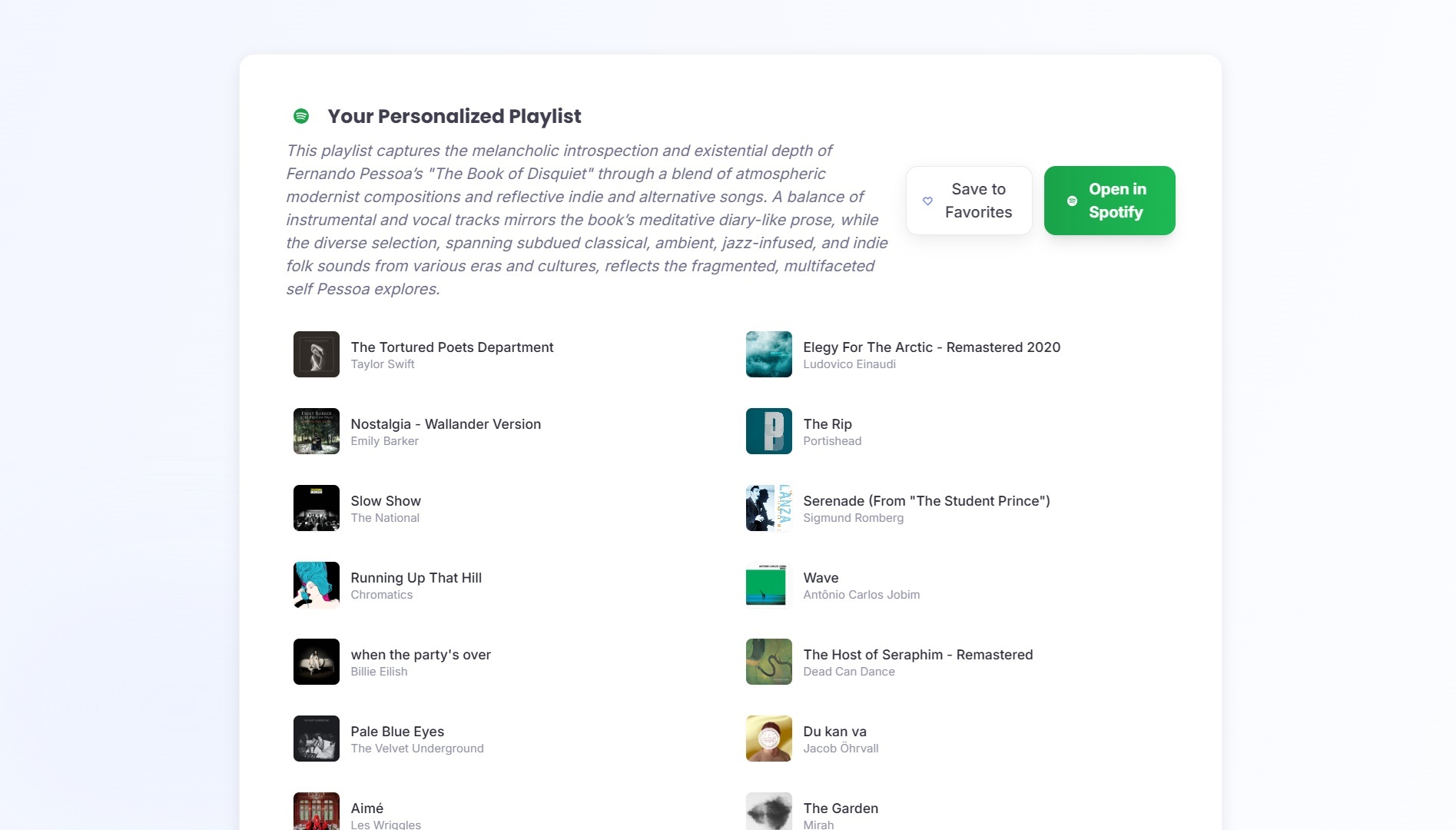Select the track title The Garden
Image resolution: width=1456 pixels, height=830 pixels.
(841, 808)
